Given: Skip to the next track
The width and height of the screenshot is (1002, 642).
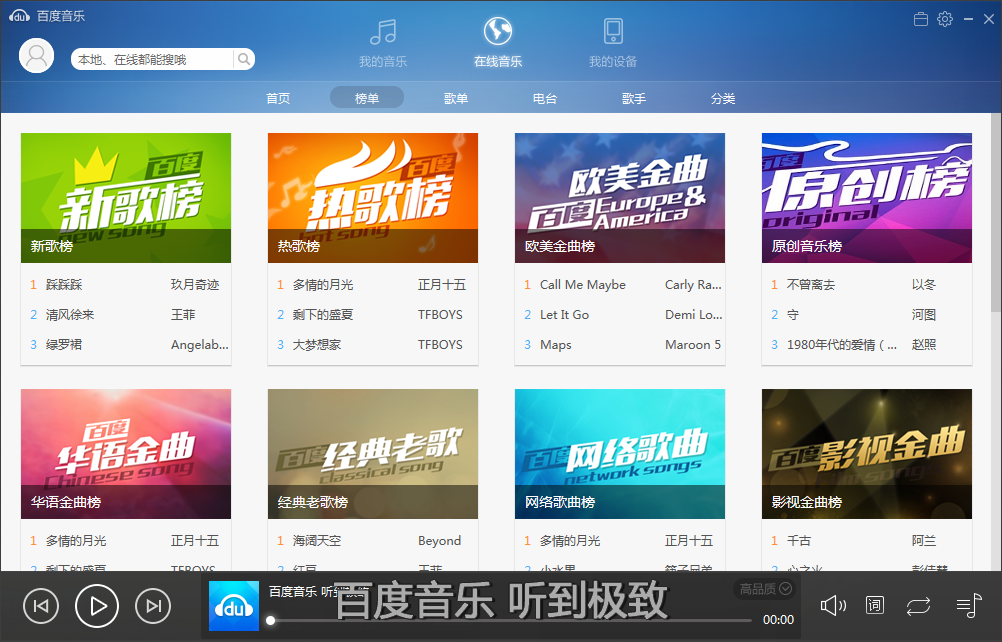Looking at the screenshot, I should pos(153,605).
